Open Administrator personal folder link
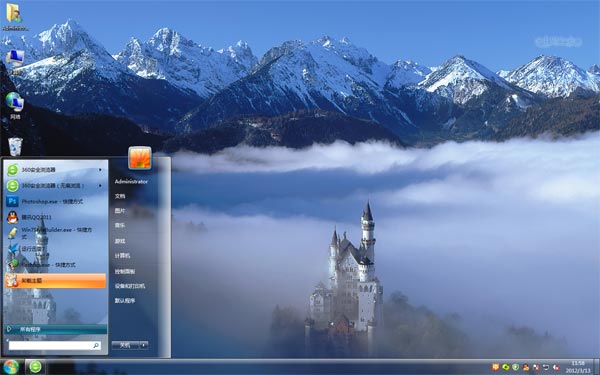 pyautogui.click(x=131, y=181)
